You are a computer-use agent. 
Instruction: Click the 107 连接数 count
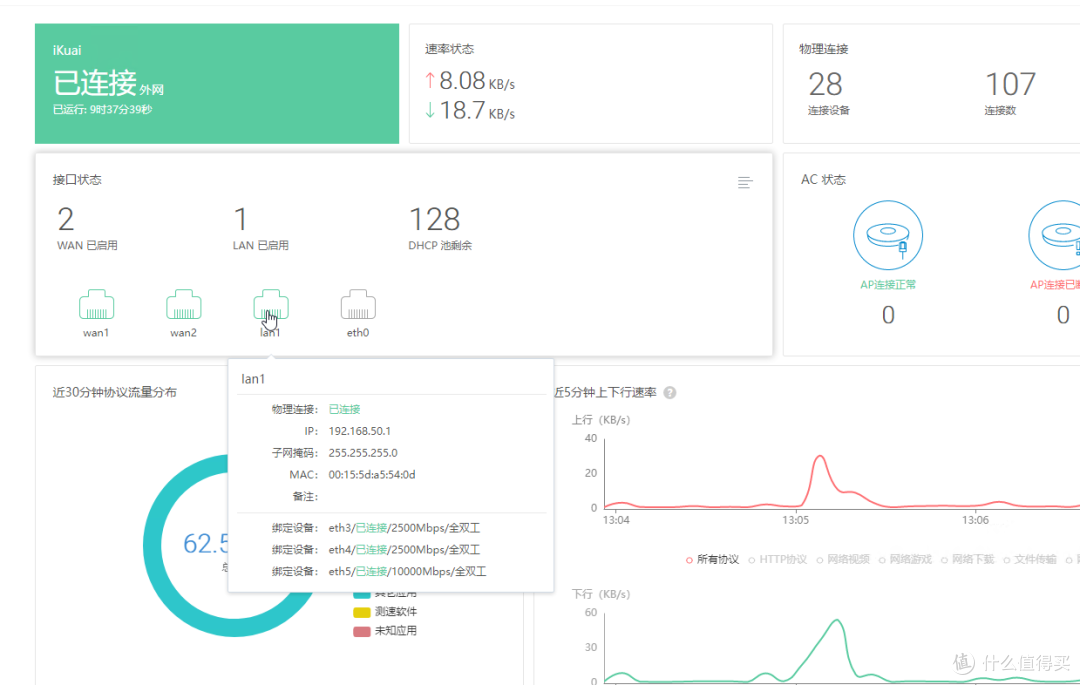pyautogui.click(x=1010, y=86)
